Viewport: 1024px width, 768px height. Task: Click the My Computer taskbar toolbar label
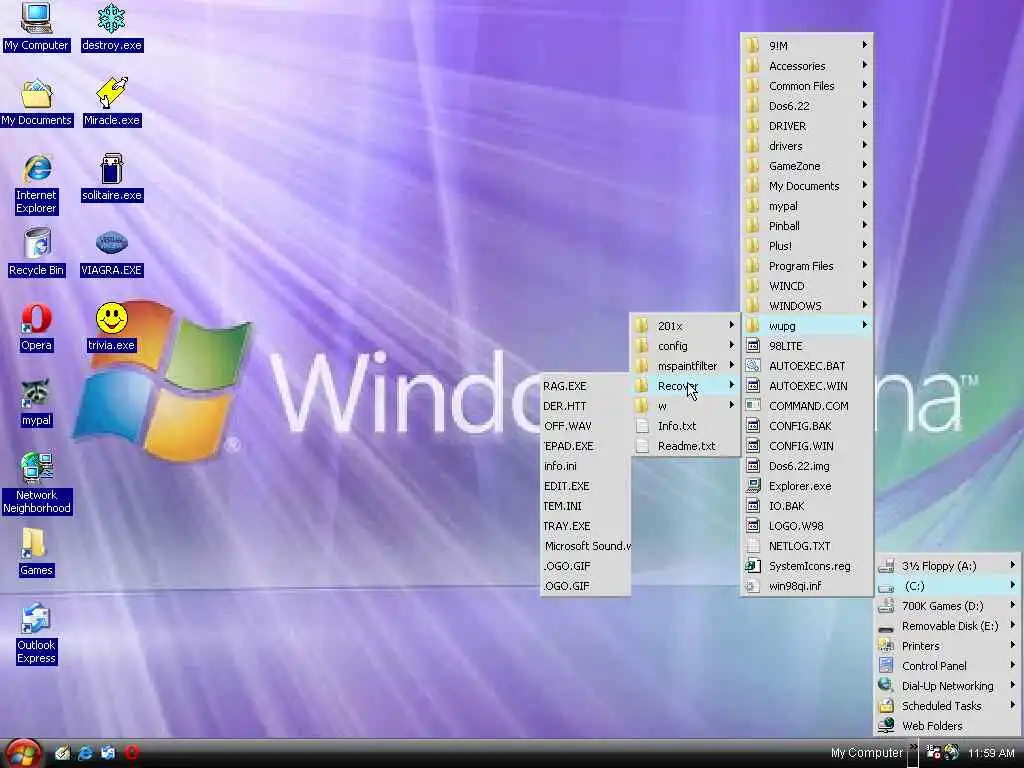867,753
